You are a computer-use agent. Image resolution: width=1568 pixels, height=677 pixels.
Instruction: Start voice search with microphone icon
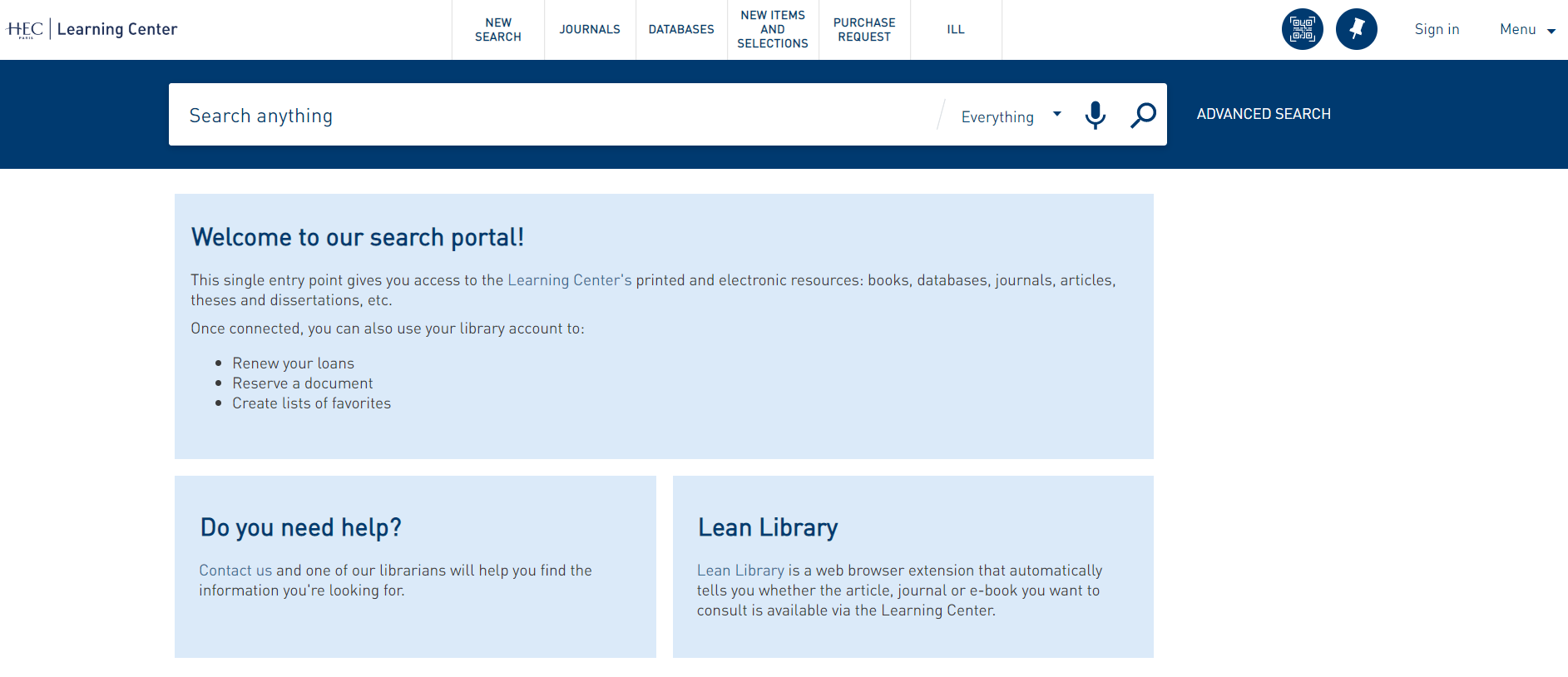pos(1095,115)
